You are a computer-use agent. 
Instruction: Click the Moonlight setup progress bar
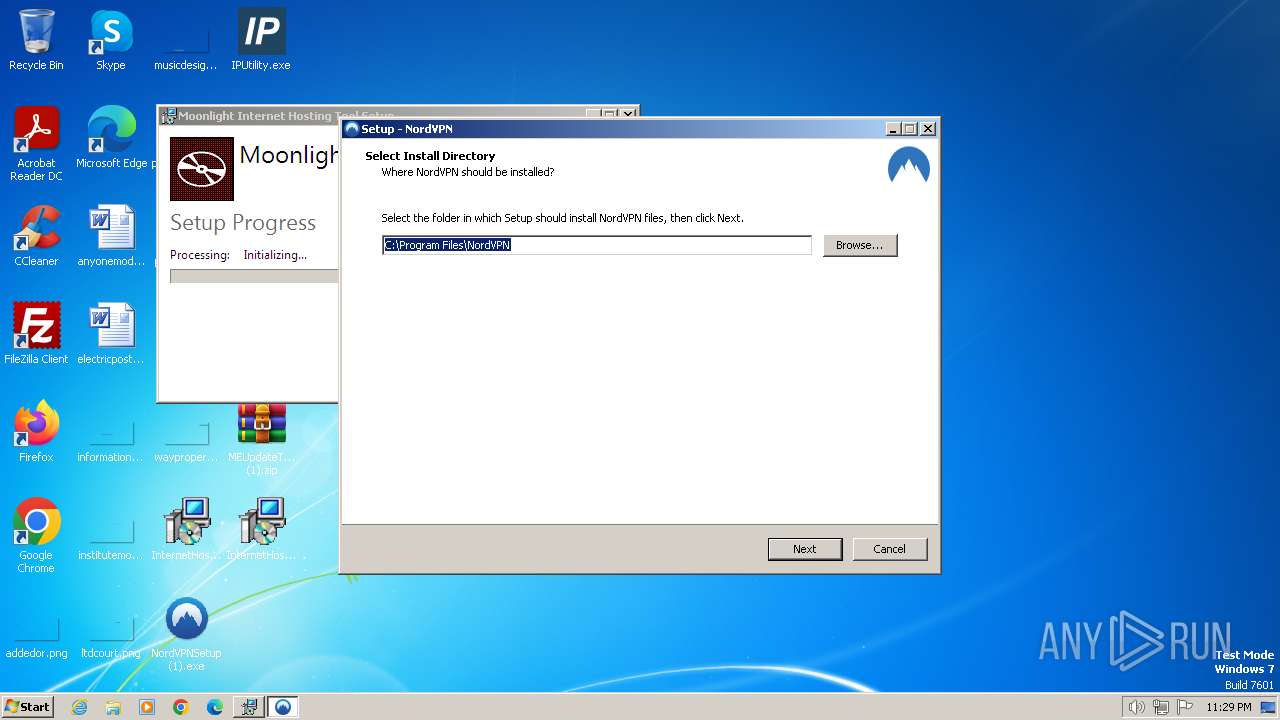(x=254, y=277)
